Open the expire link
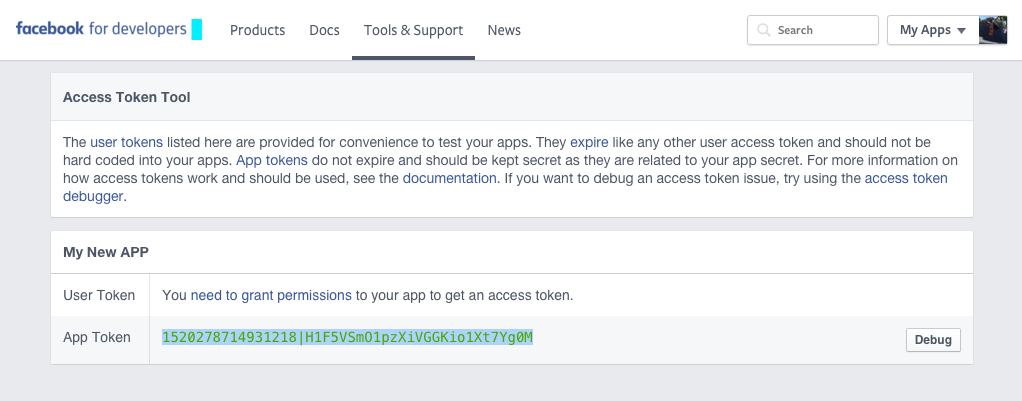1022x401 pixels. coord(589,142)
